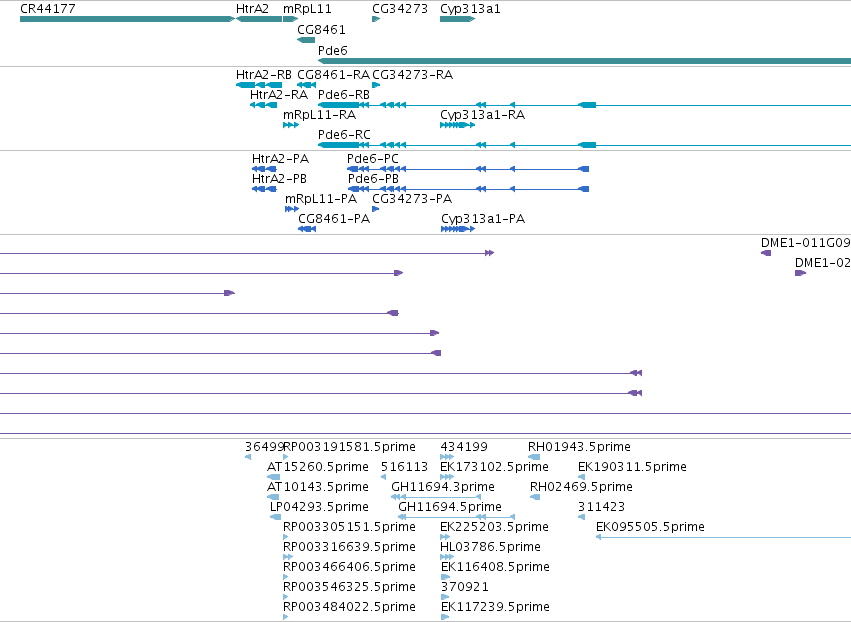Open protein mRpL11-PA label
This screenshot has height=622, width=851.
321,199
